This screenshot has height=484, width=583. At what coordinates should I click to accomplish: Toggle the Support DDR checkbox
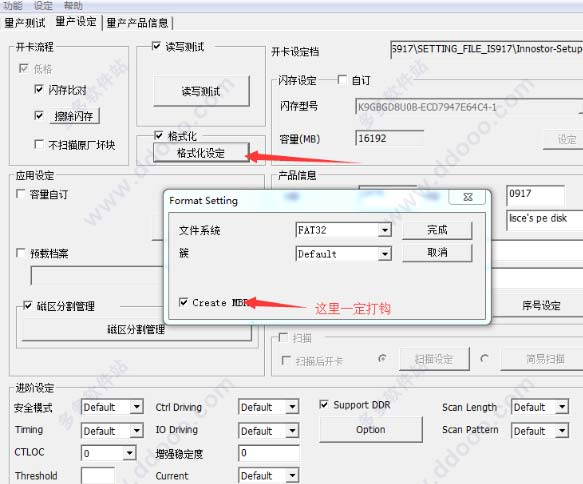(x=324, y=404)
